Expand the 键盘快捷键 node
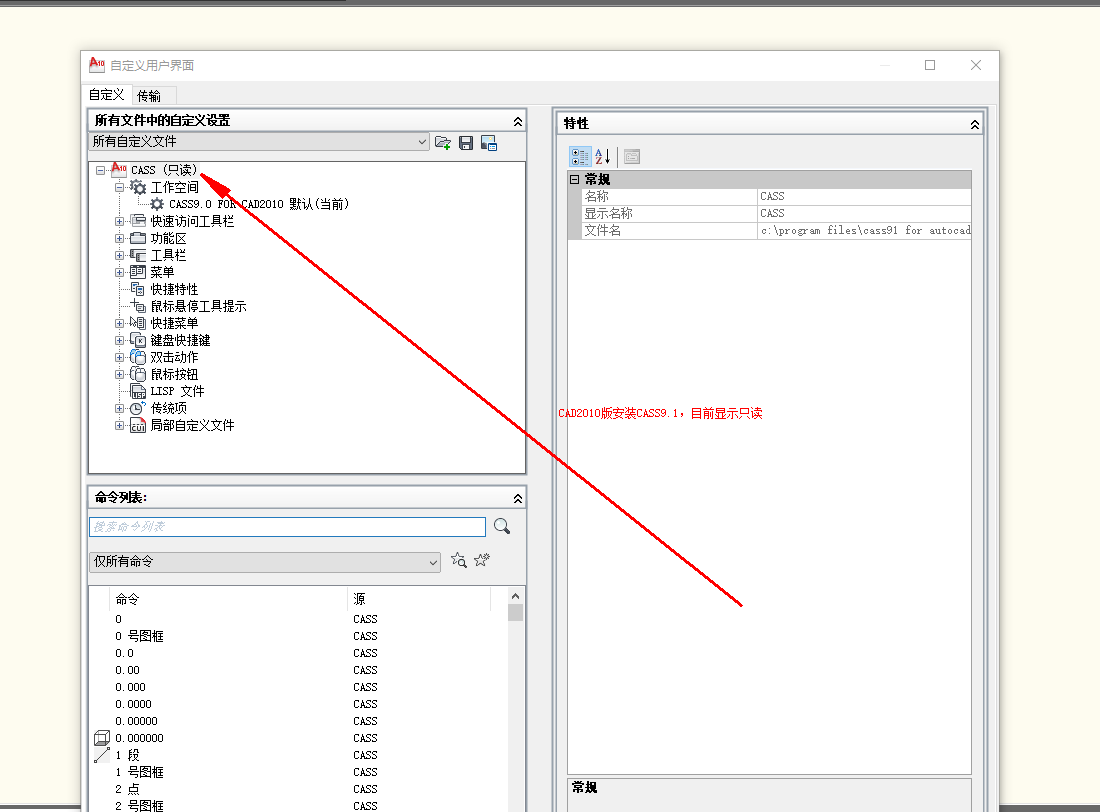This screenshot has height=812, width=1100. pyautogui.click(x=119, y=340)
